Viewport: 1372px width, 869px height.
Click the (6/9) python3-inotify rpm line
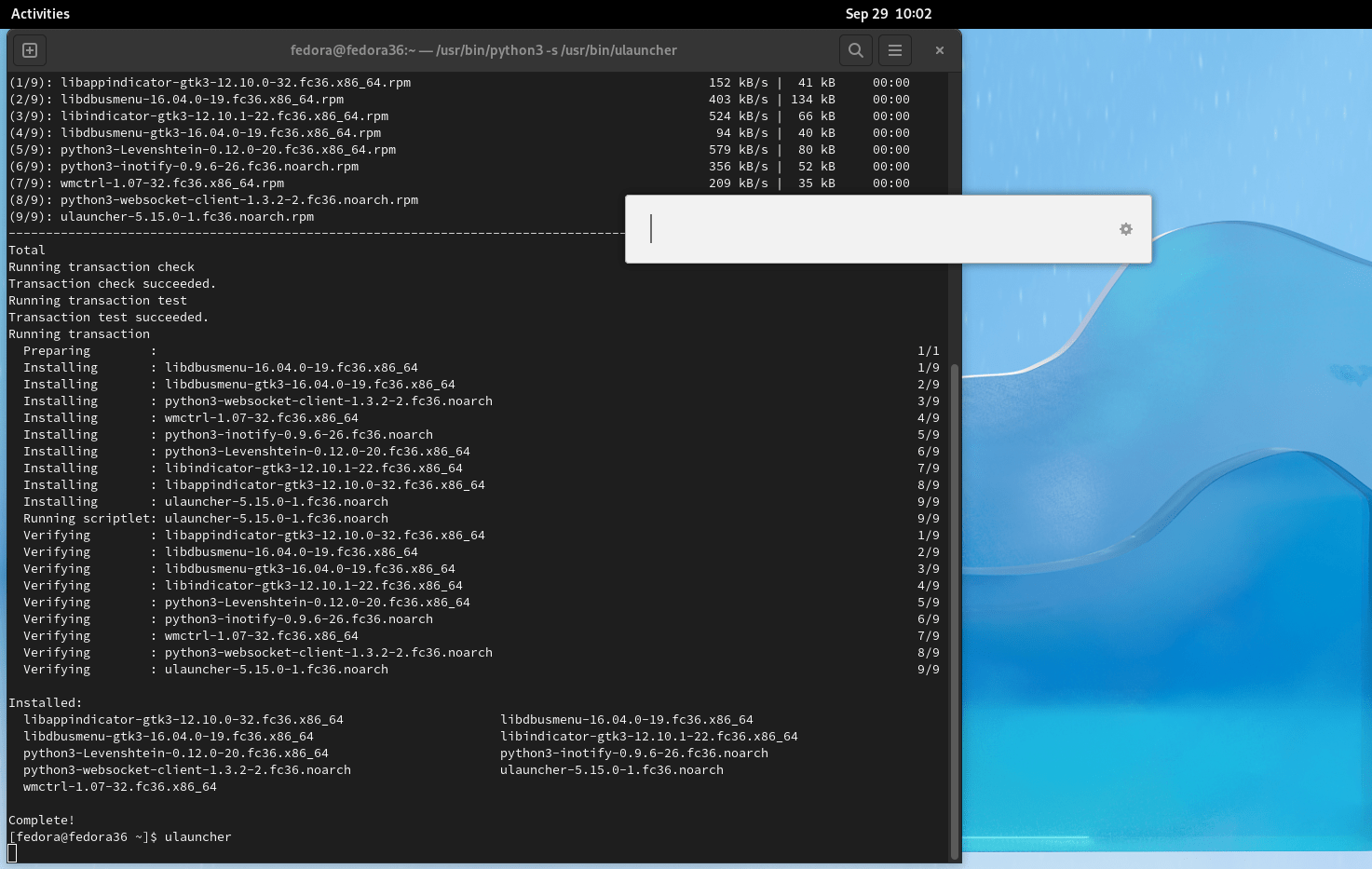click(459, 167)
